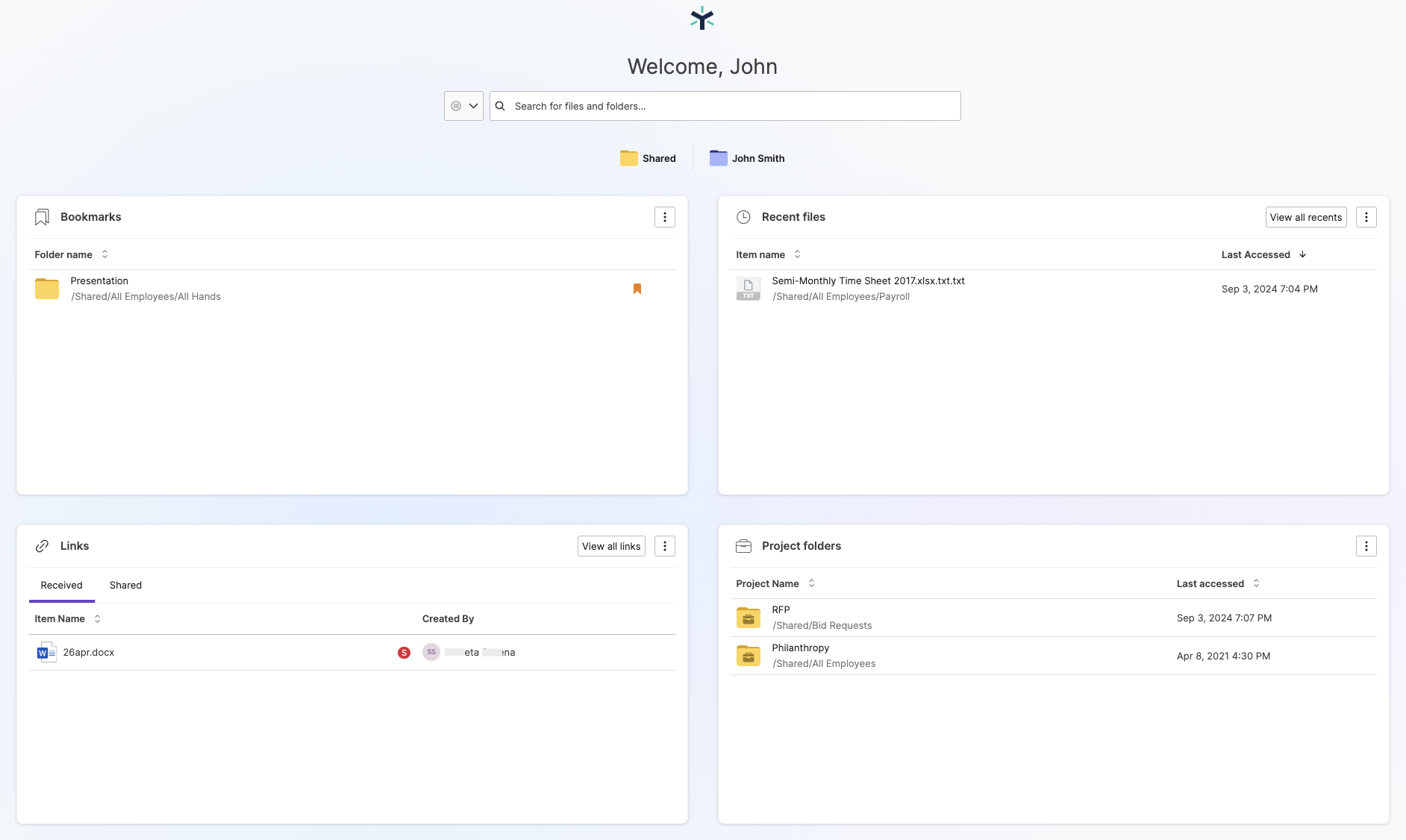1406x840 pixels.
Task: Click the red S badge icon
Action: (404, 653)
